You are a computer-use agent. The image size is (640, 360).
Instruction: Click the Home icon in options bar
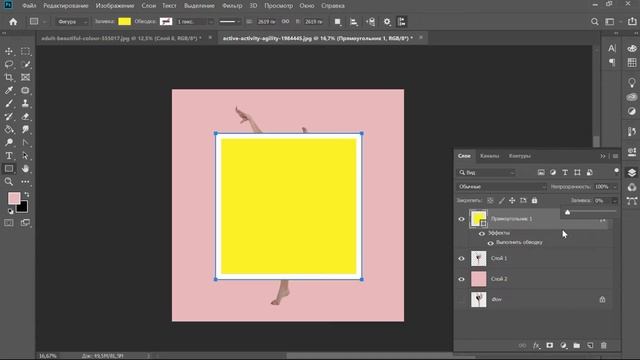(13, 22)
